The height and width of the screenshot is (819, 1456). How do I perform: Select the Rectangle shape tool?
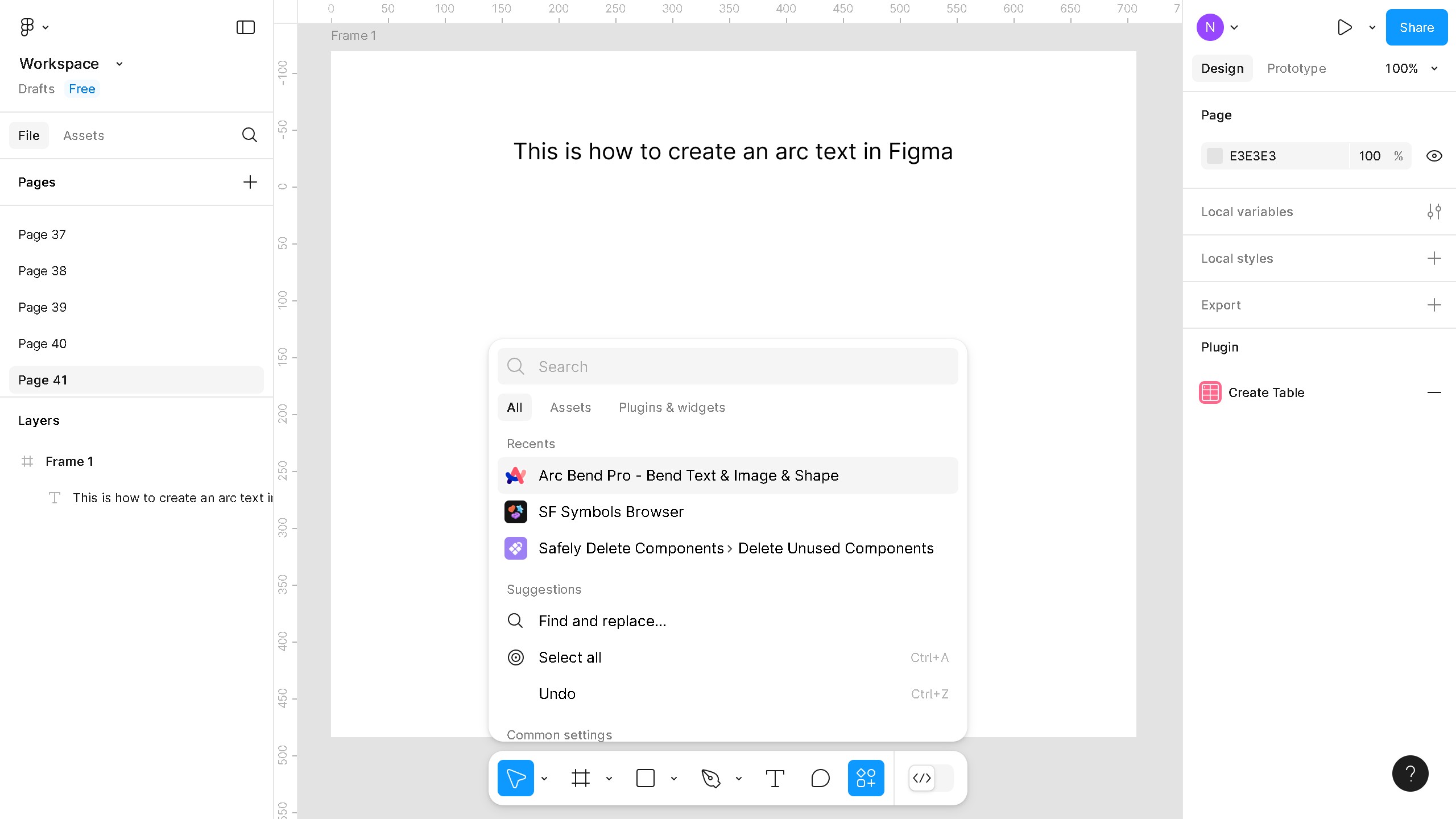click(x=645, y=777)
